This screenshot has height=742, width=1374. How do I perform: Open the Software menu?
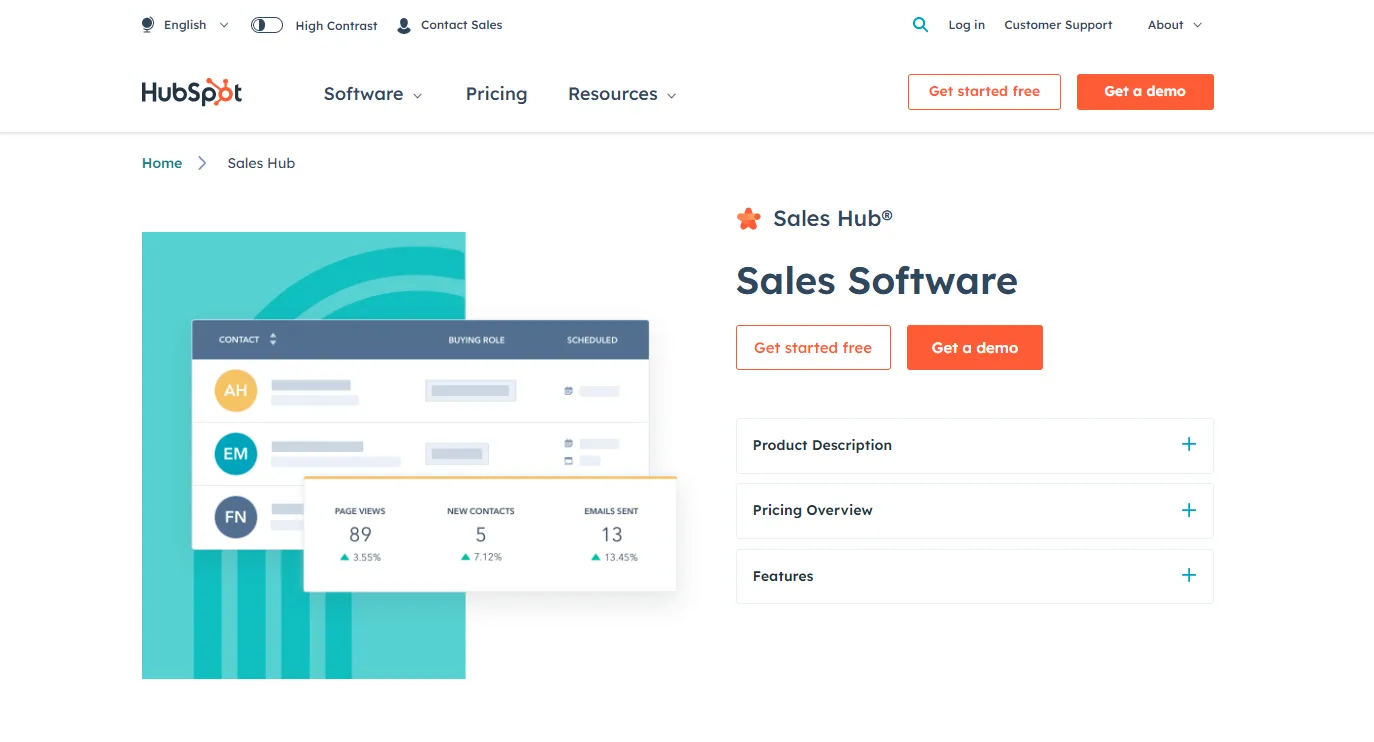[x=373, y=94]
